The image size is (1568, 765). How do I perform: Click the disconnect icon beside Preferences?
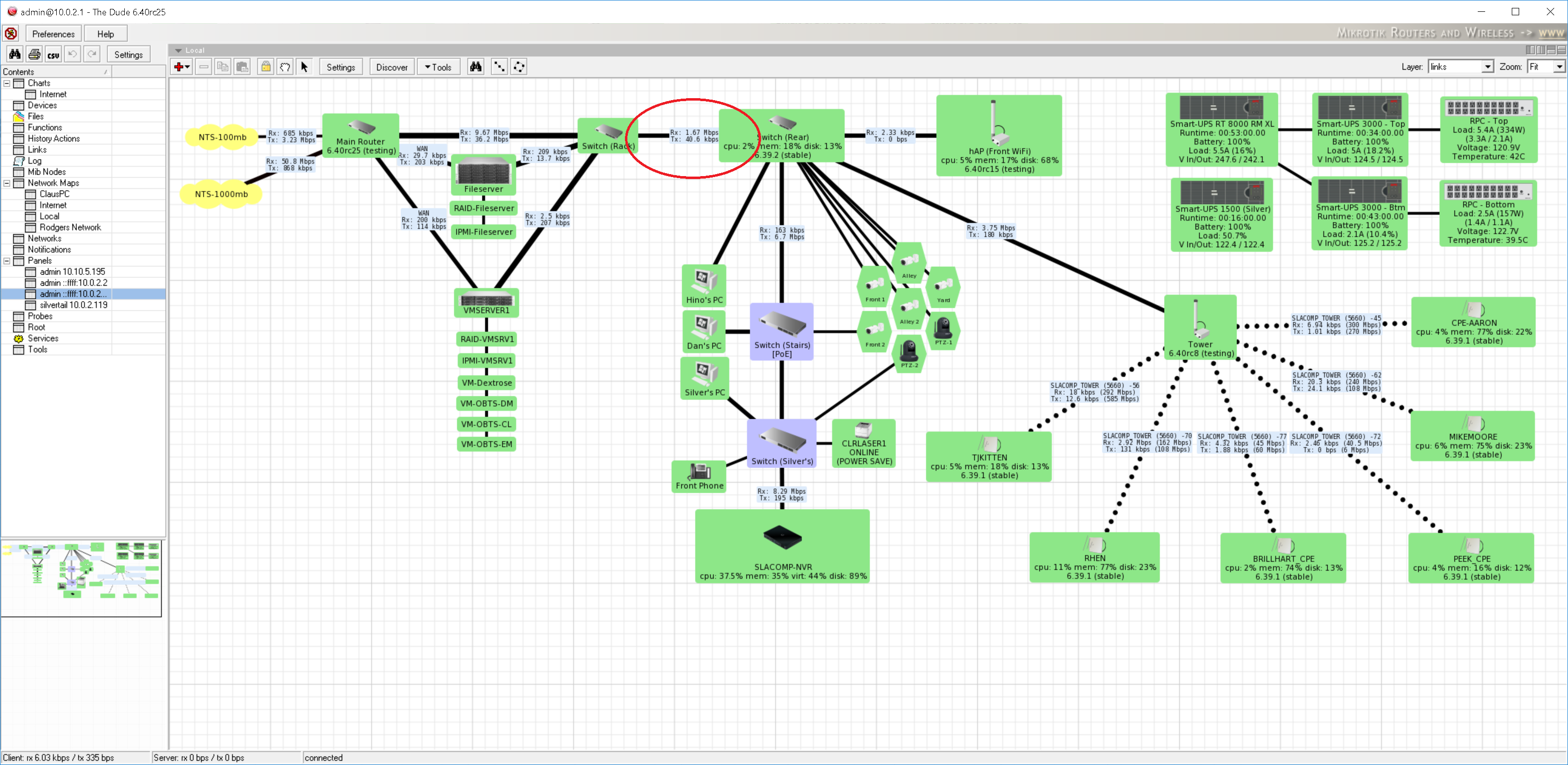11,34
